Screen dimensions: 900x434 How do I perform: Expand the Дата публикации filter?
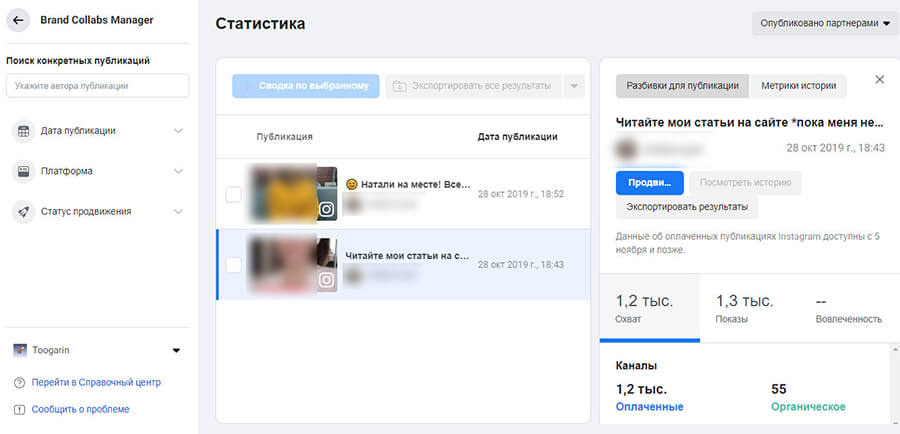pyautogui.click(x=179, y=131)
